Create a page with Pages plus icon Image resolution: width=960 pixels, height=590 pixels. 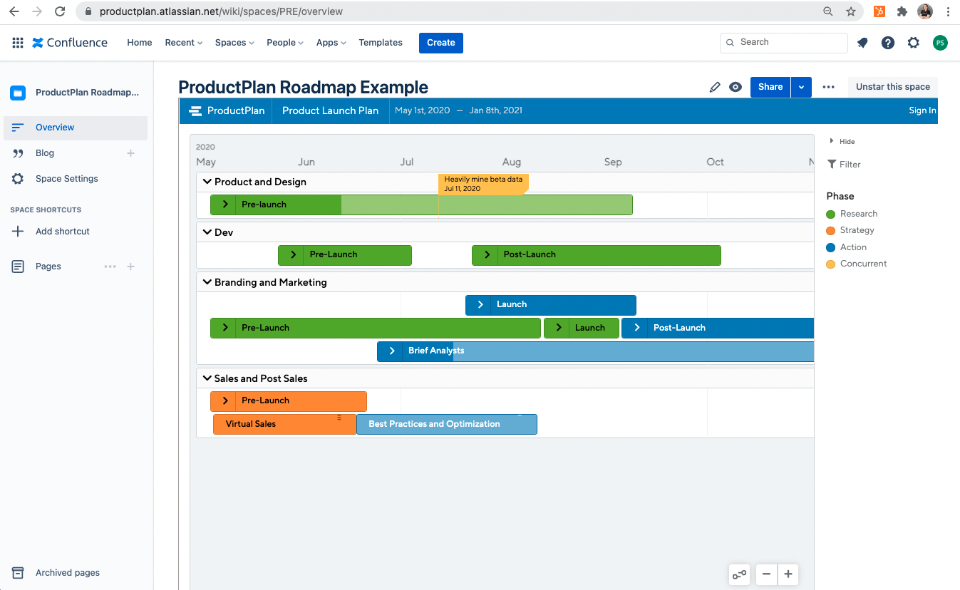click(x=130, y=266)
